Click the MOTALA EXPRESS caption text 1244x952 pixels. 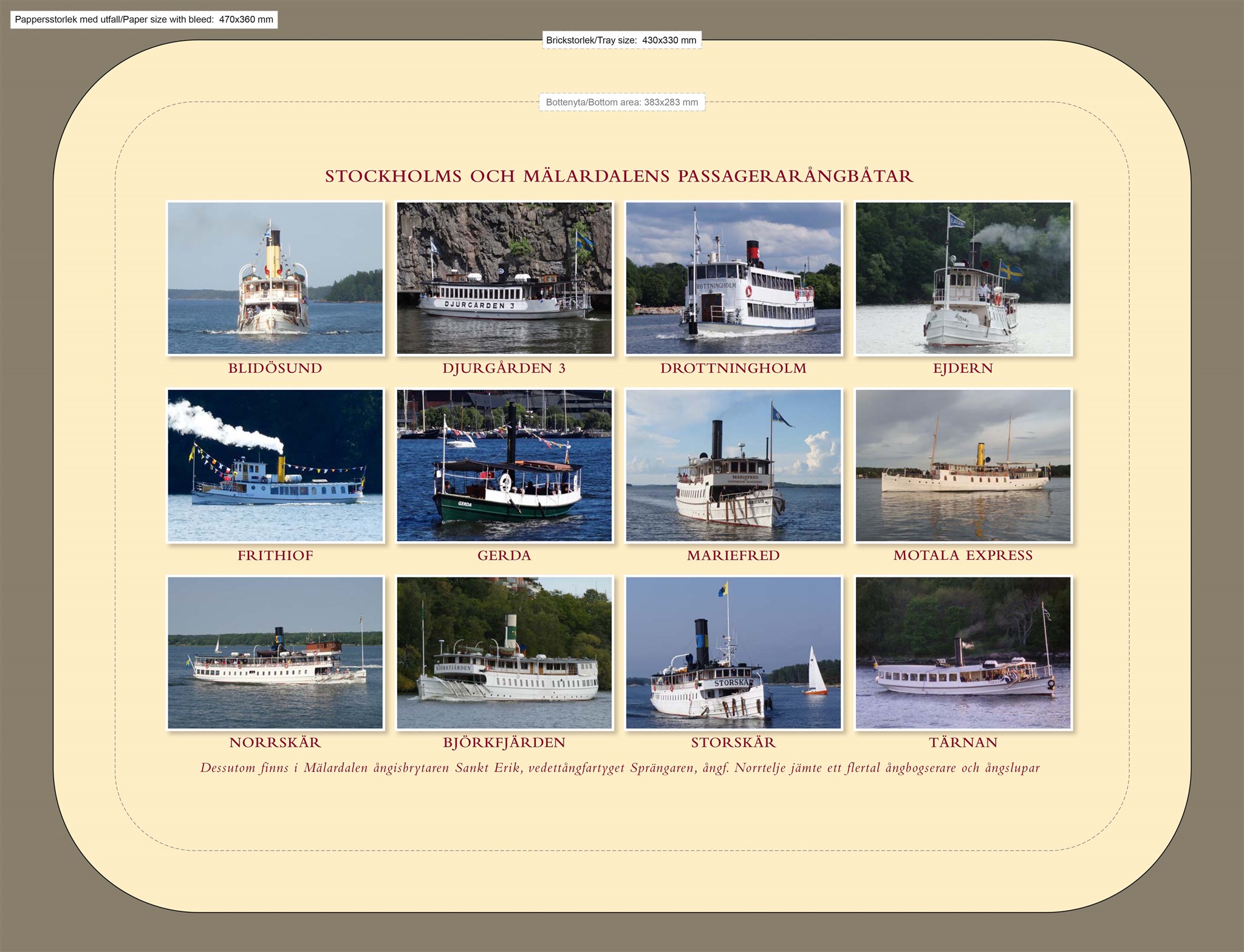coord(963,556)
